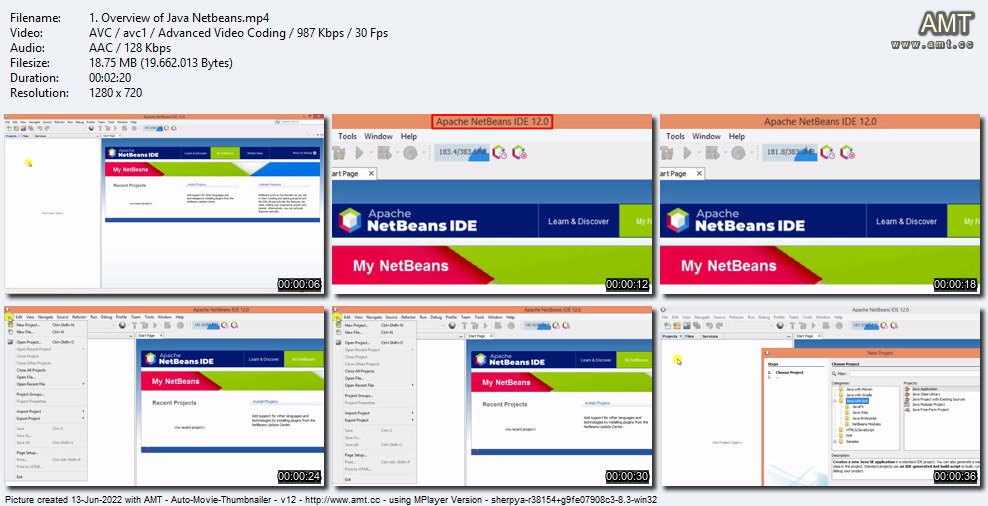Click the Save All toolbar icon in the 00:00:36 frame
This screenshot has height=506, width=988.
pos(697,325)
